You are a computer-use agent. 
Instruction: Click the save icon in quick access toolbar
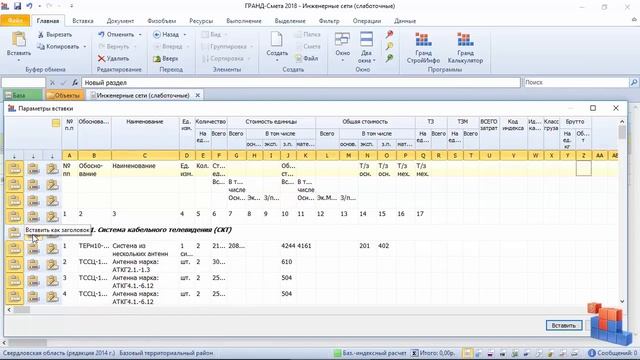(x=18, y=6)
